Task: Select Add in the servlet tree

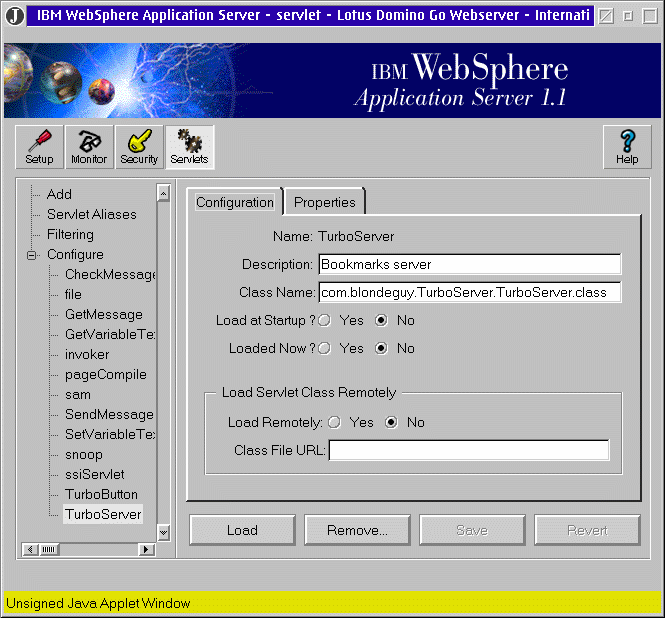Action: point(59,194)
